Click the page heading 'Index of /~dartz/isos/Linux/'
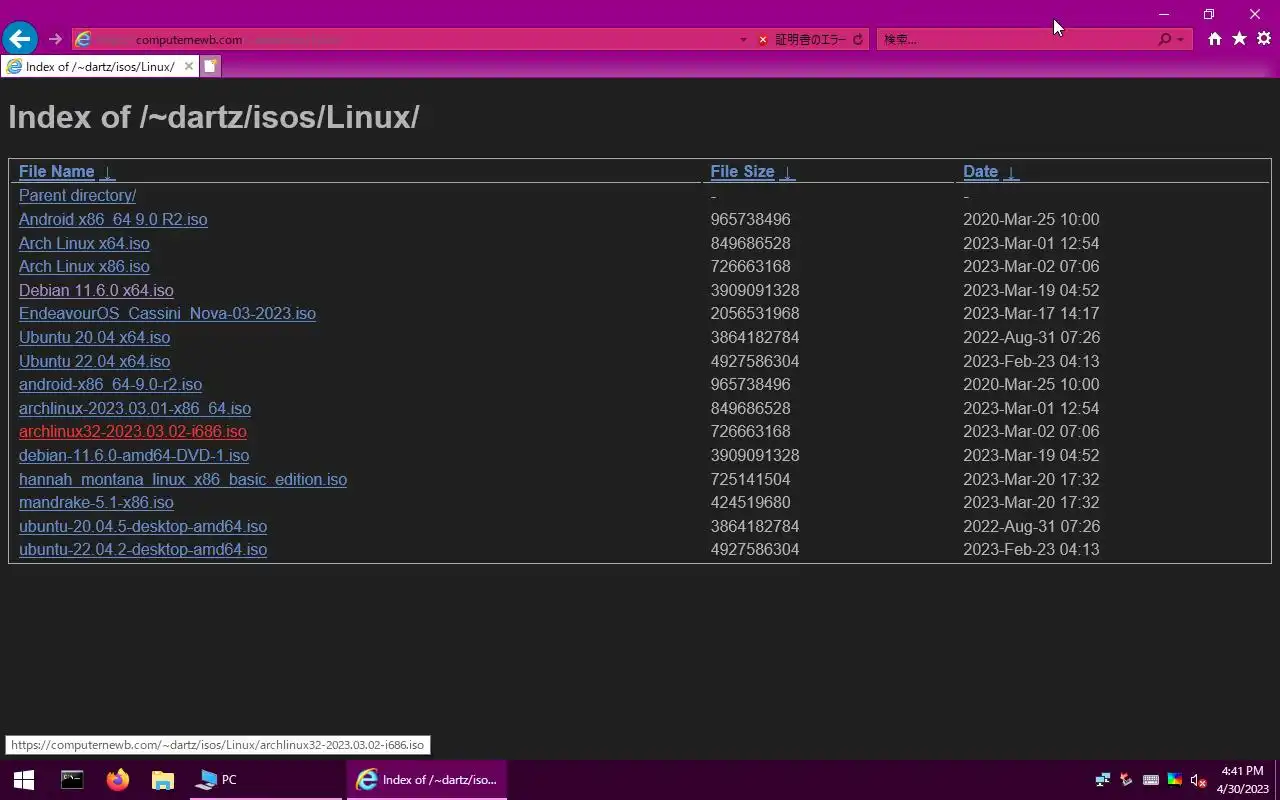This screenshot has width=1280, height=800. pos(213,117)
